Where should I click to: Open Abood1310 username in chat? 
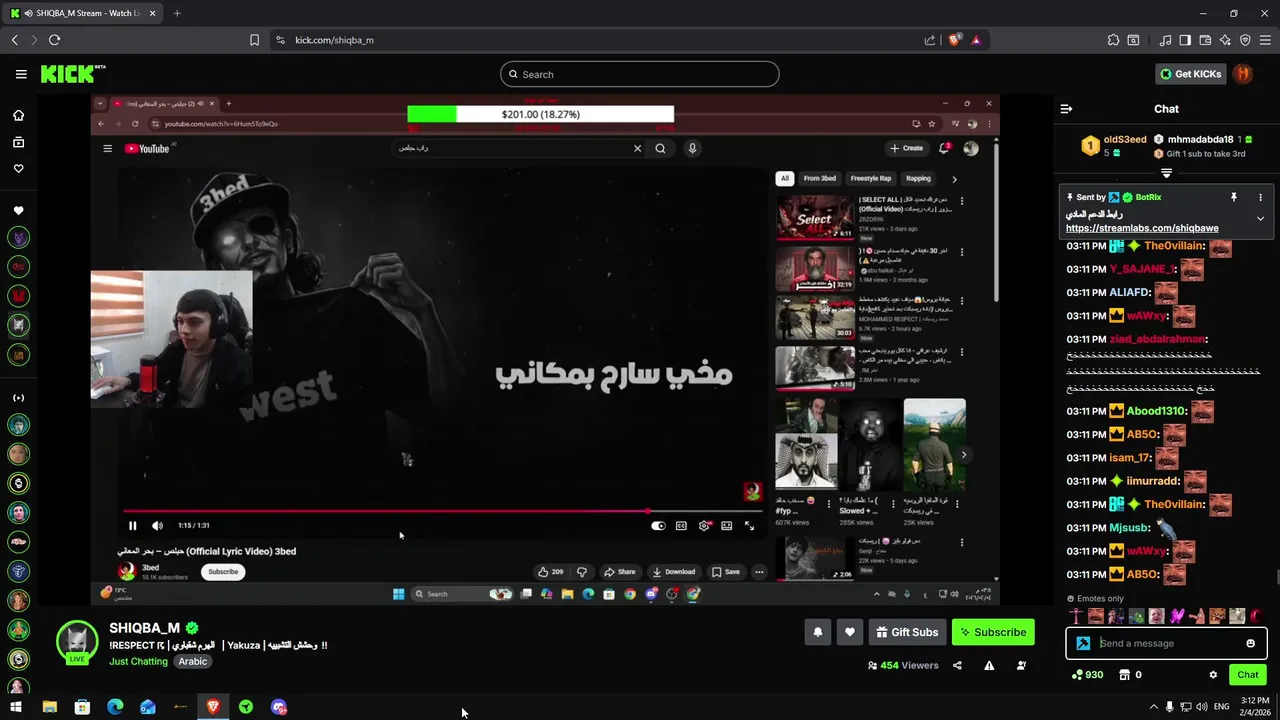(1156, 411)
